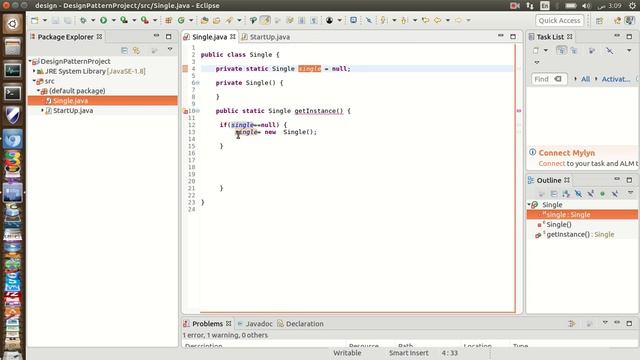
Task: Toggle Categorized presentation in Task List
Action: (562, 50)
